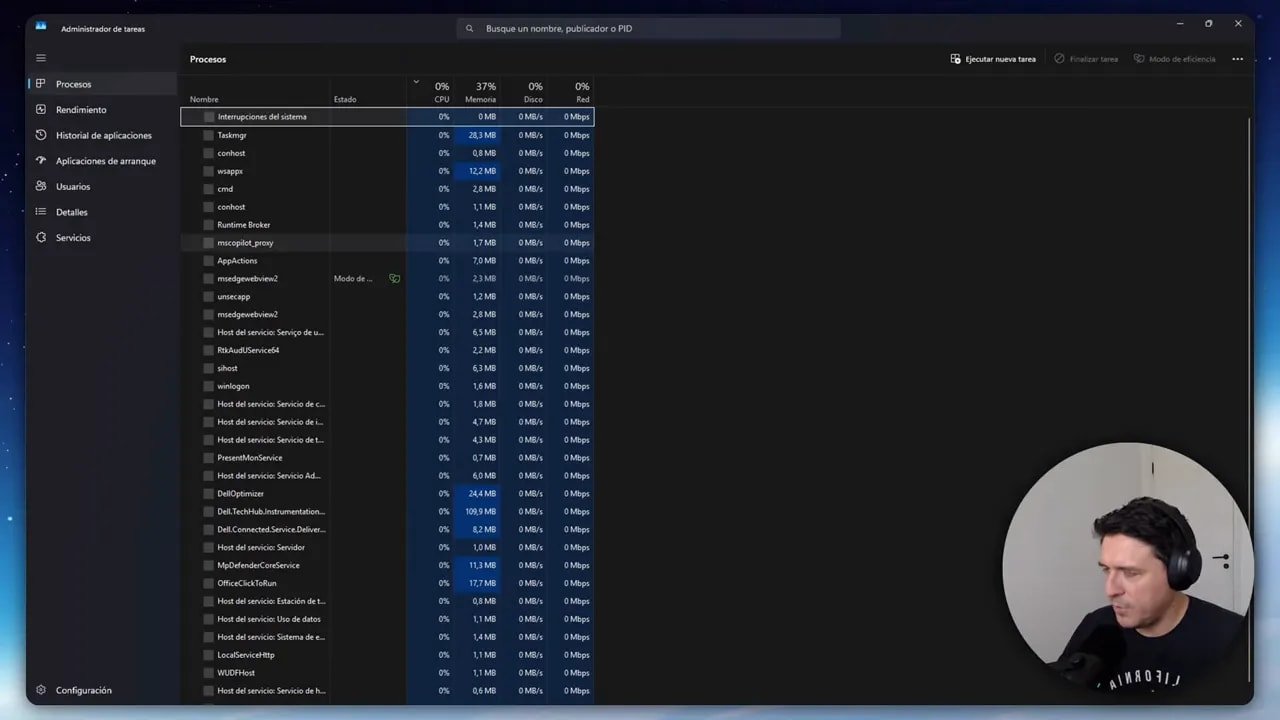The image size is (1280, 720).
Task: Open Historial de aplicaciones
Action: point(103,135)
